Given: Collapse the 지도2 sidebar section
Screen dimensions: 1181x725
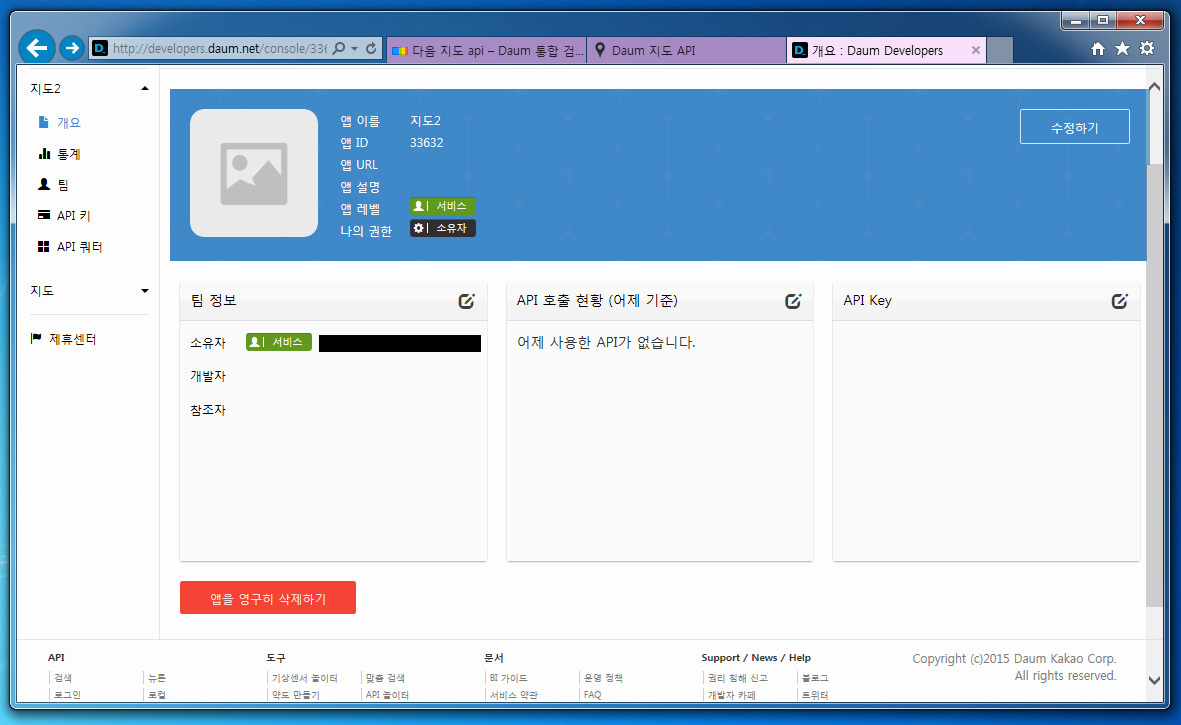Looking at the screenshot, I should 143,87.
